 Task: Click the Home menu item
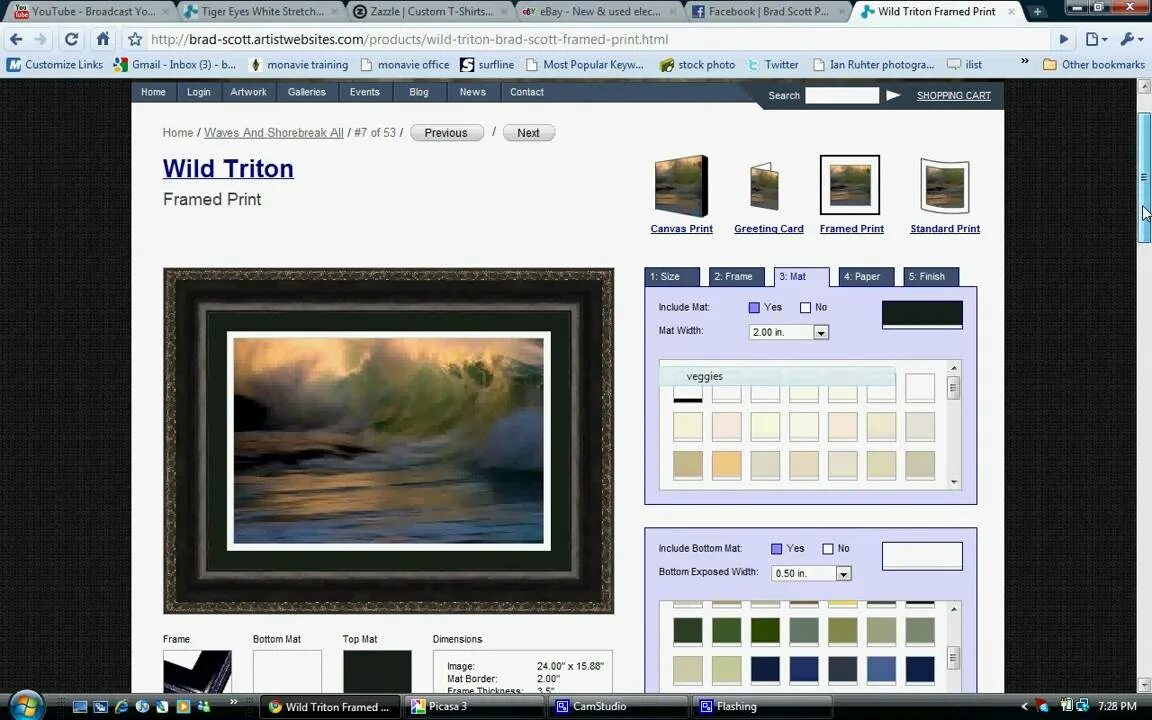(153, 92)
